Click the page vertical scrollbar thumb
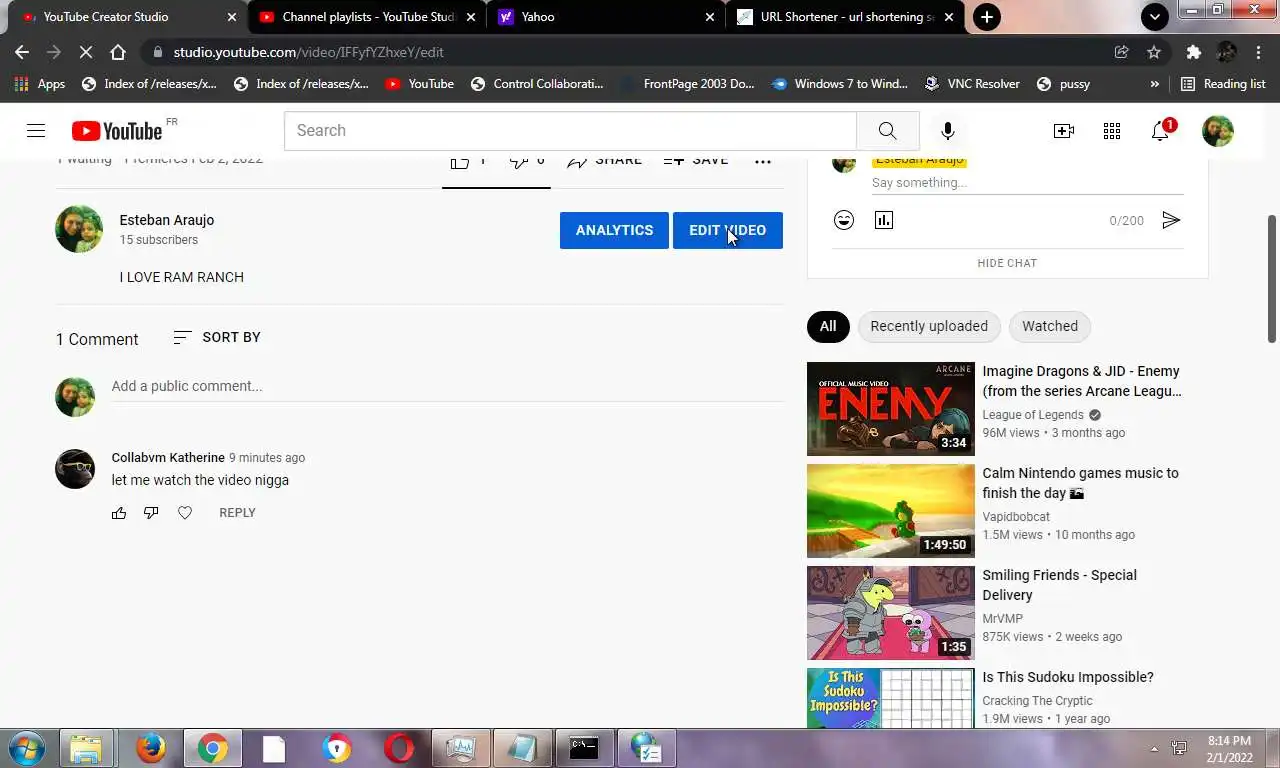Screen dimensions: 1280x768 [x=1272, y=278]
